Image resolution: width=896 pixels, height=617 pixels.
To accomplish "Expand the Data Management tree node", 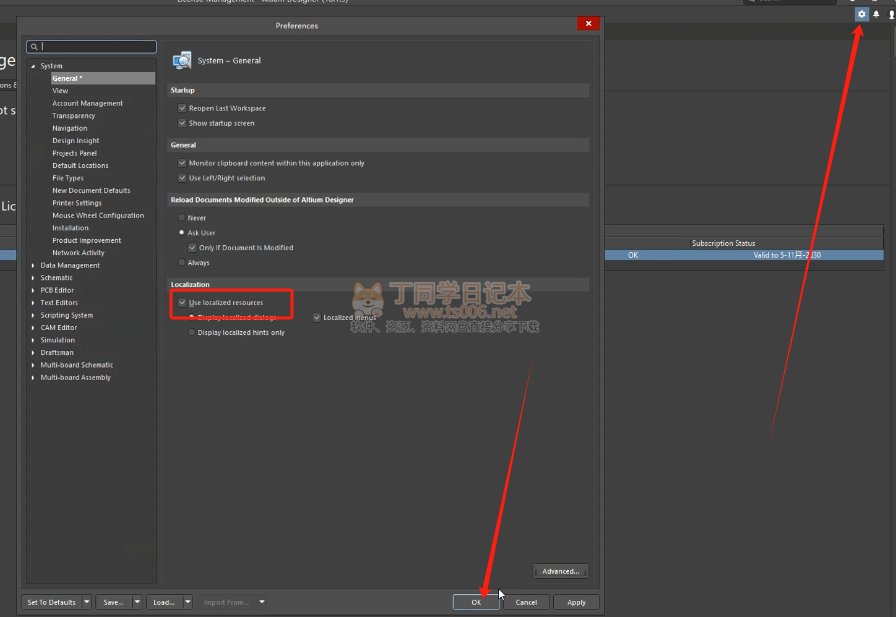I will pyautogui.click(x=33, y=266).
